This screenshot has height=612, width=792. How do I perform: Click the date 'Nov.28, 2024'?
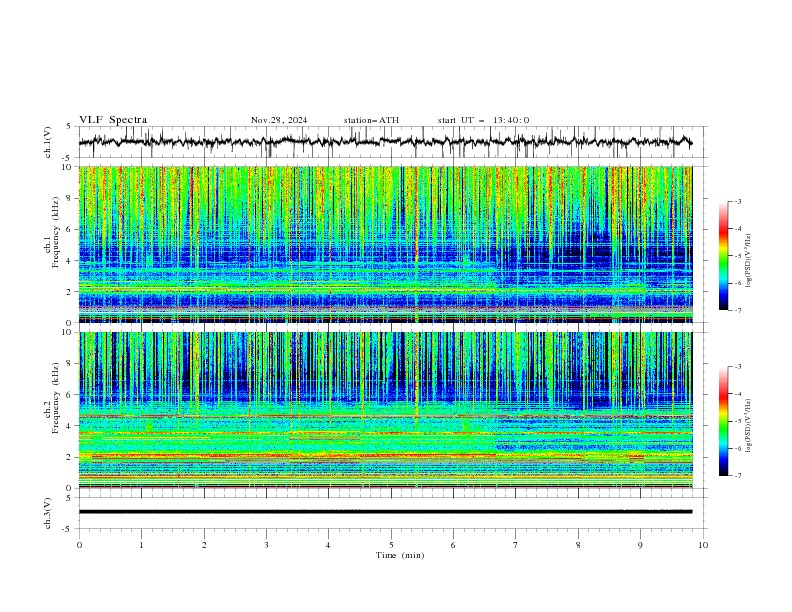coord(279,120)
